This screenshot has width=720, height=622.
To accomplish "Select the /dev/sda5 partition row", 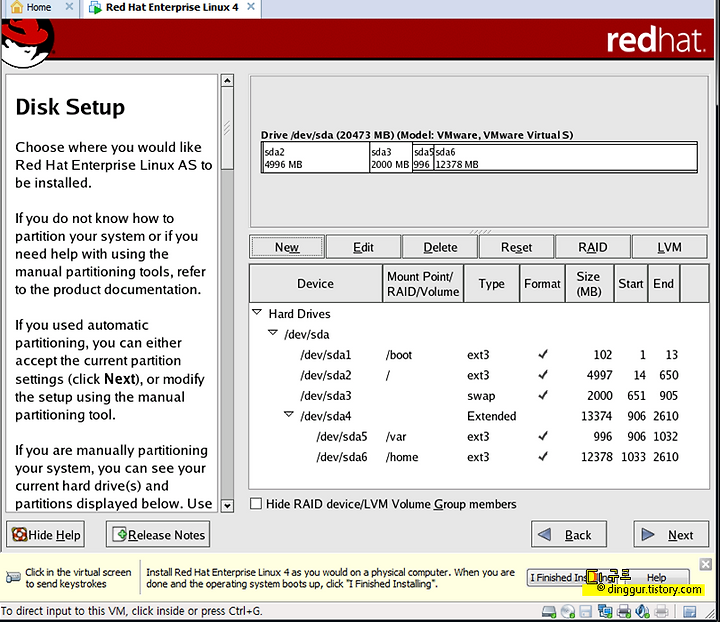I will coord(479,436).
